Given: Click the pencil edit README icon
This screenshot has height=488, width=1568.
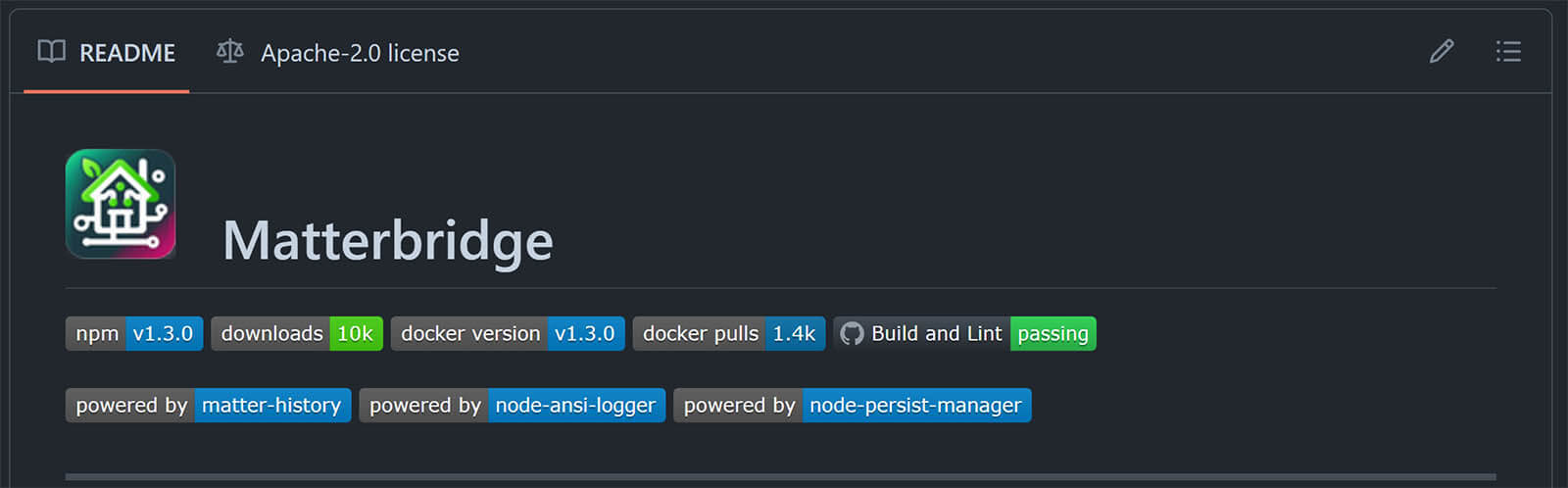Looking at the screenshot, I should tap(1441, 51).
